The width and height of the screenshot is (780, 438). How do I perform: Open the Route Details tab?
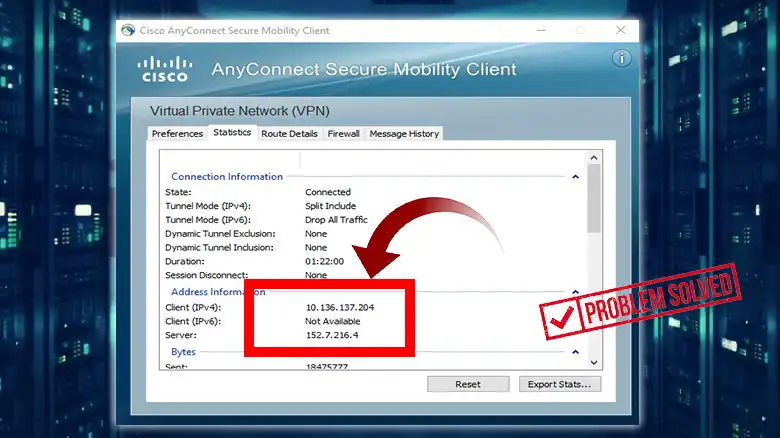click(289, 133)
